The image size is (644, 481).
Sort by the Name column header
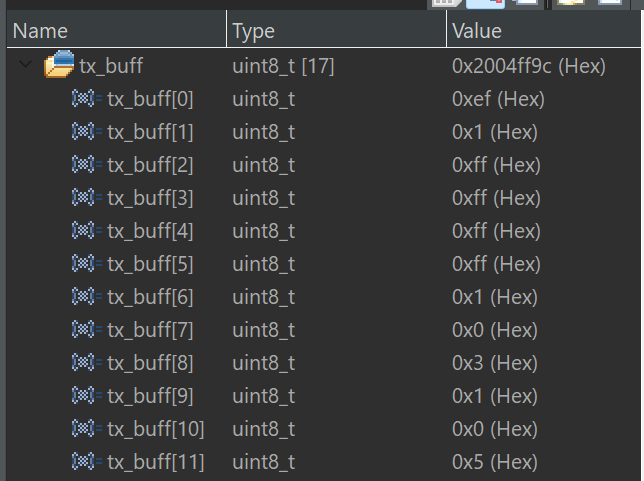[116, 29]
